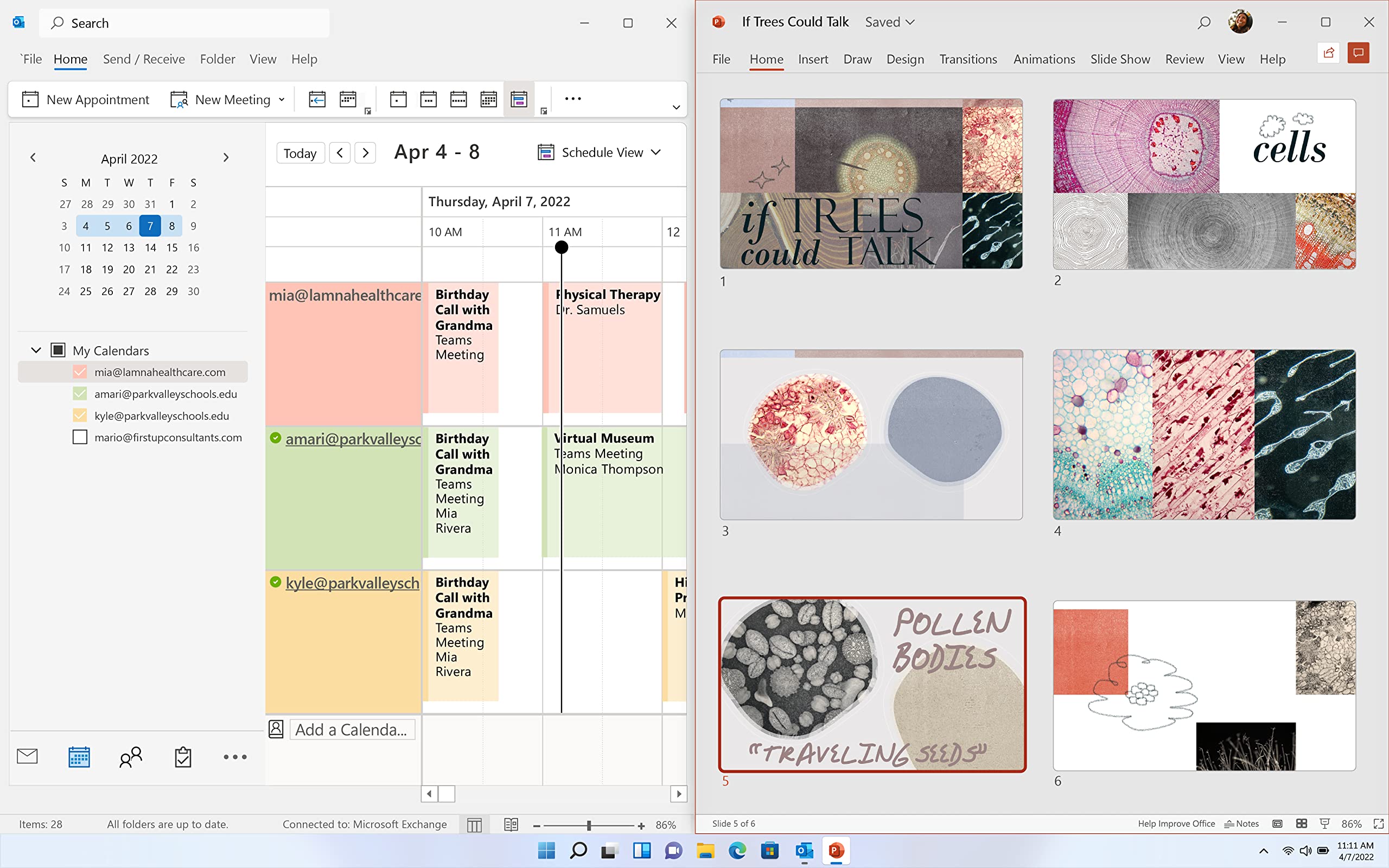Viewport: 1389px width, 868px height.
Task: Uncheck mia@lamnahealthcare.com calendar
Action: click(x=80, y=372)
